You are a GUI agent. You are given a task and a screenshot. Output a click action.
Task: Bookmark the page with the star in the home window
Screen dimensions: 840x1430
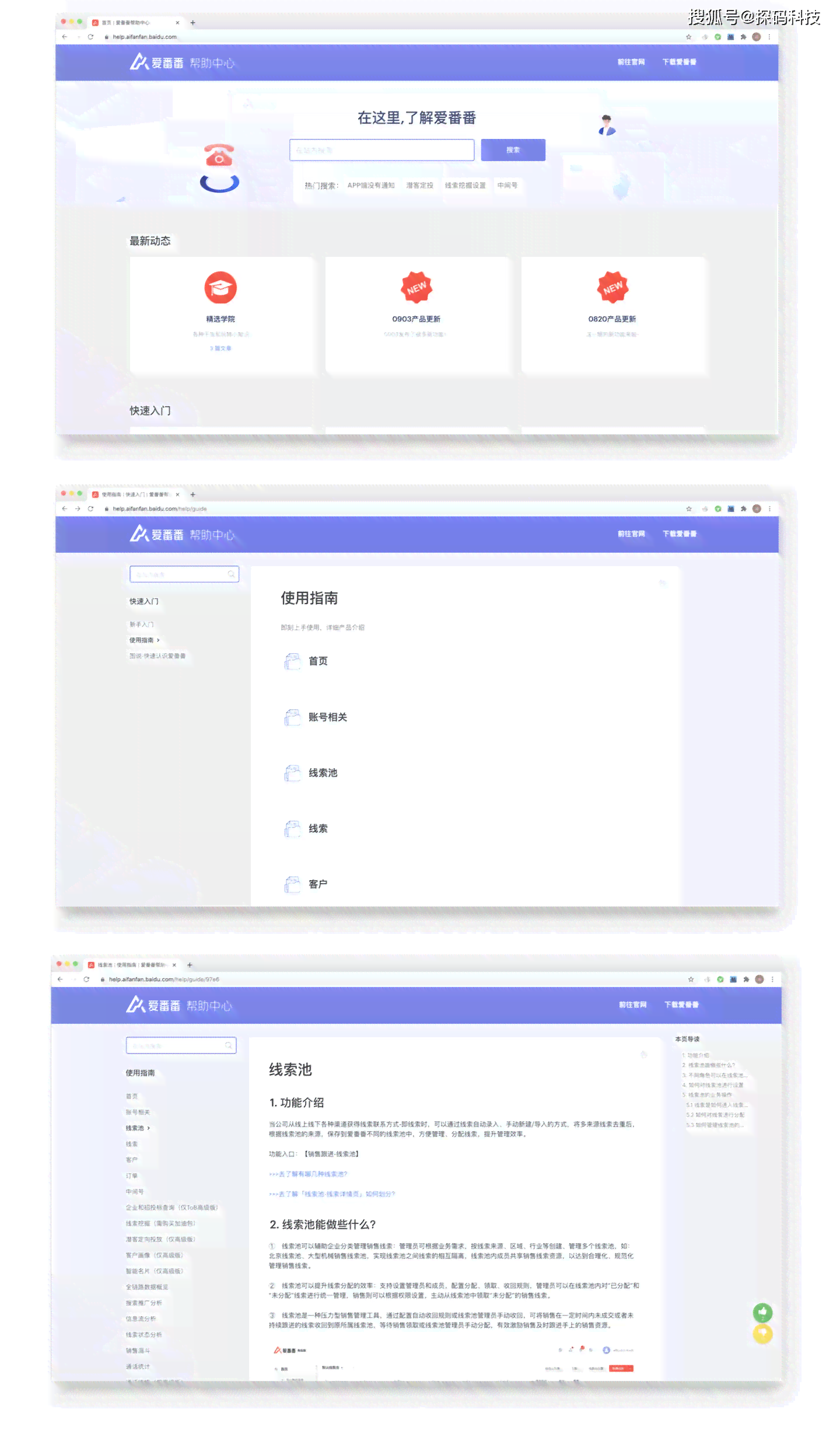[689, 37]
